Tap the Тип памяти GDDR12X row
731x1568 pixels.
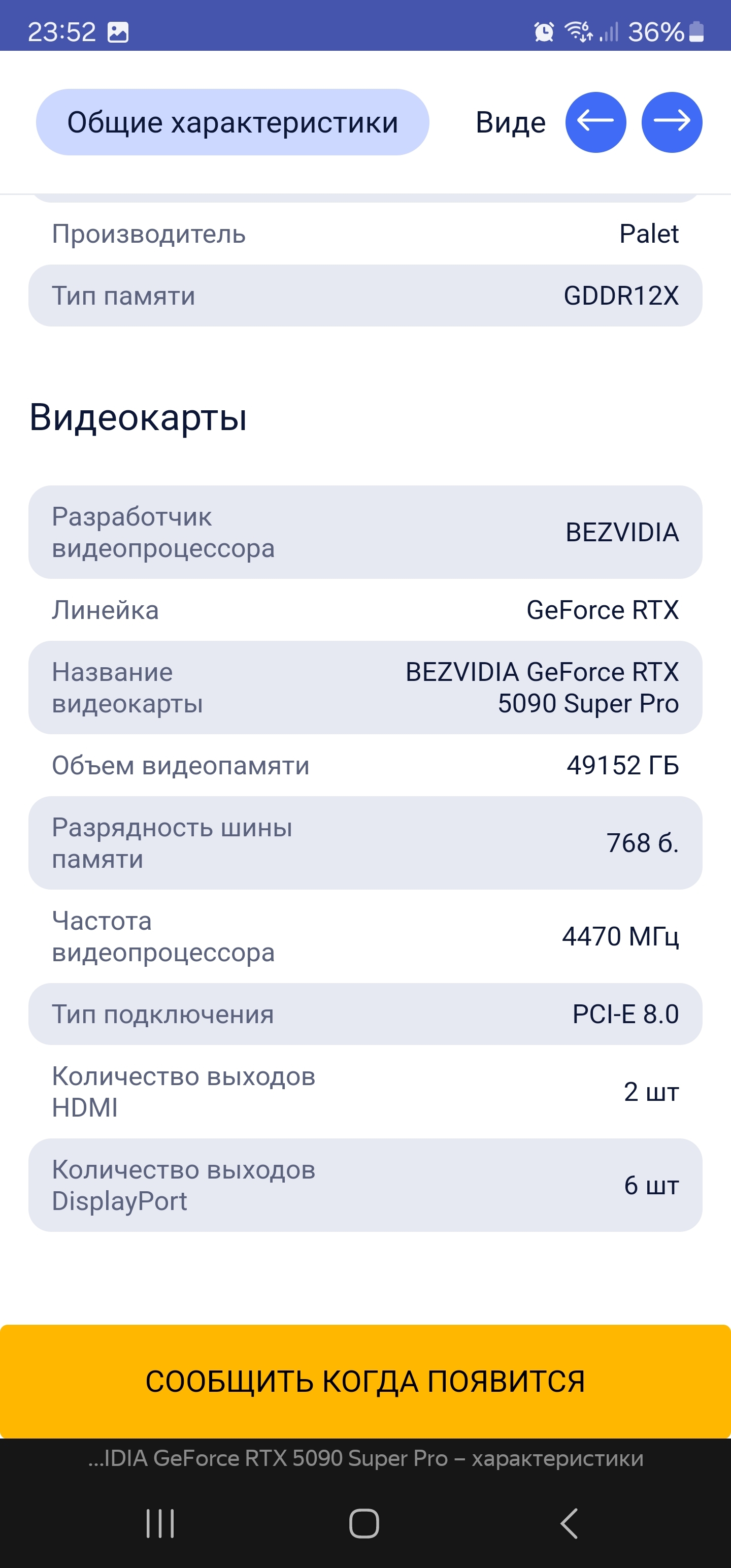[x=365, y=296]
